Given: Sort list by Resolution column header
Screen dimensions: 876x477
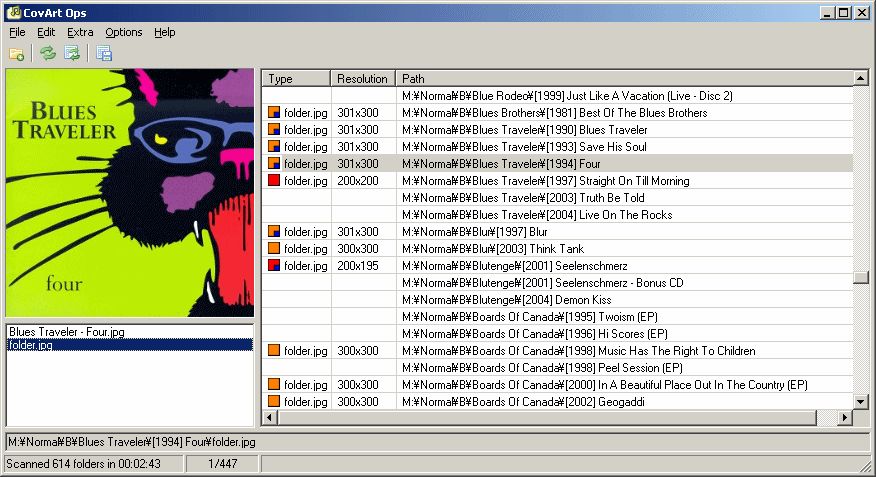Looking at the screenshot, I should tap(362, 78).
